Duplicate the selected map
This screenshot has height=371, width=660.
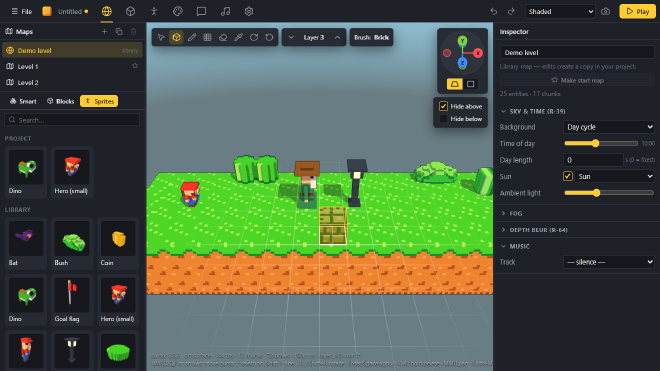pyautogui.click(x=119, y=32)
